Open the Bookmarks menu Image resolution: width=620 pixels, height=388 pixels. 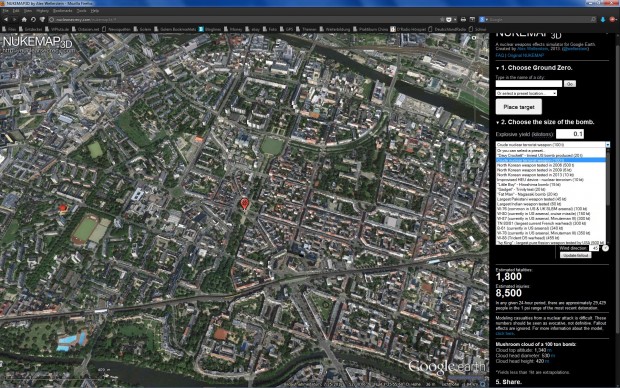(62, 11)
